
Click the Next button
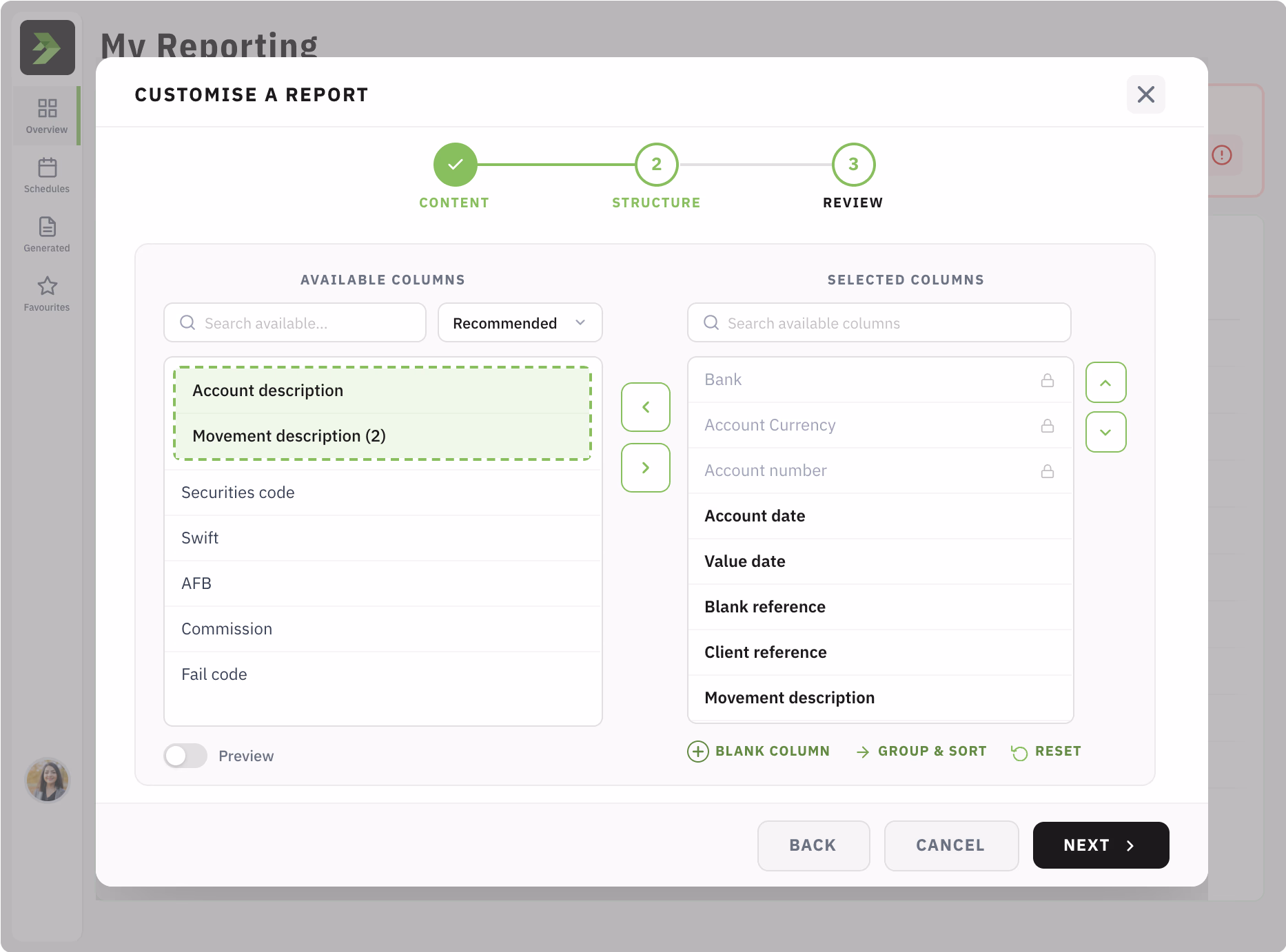(x=1101, y=845)
